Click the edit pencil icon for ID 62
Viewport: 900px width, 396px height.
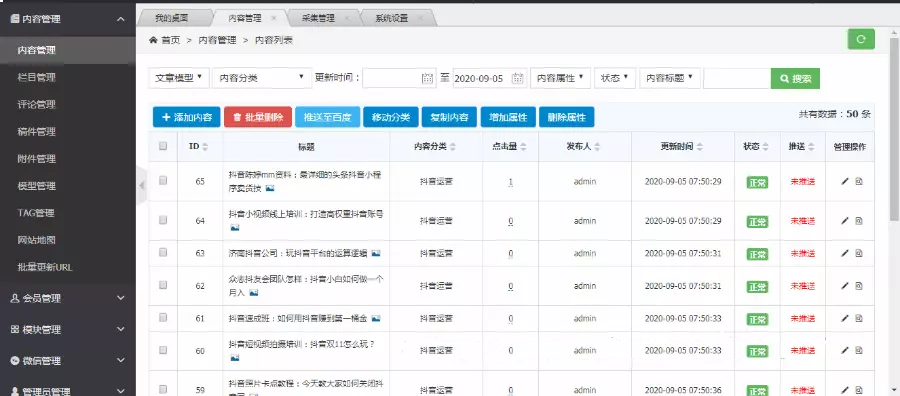[x=844, y=286]
